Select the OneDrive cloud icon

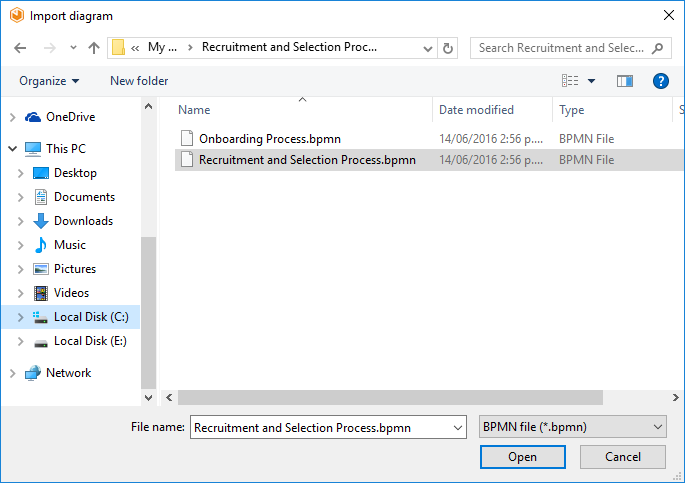(33, 117)
